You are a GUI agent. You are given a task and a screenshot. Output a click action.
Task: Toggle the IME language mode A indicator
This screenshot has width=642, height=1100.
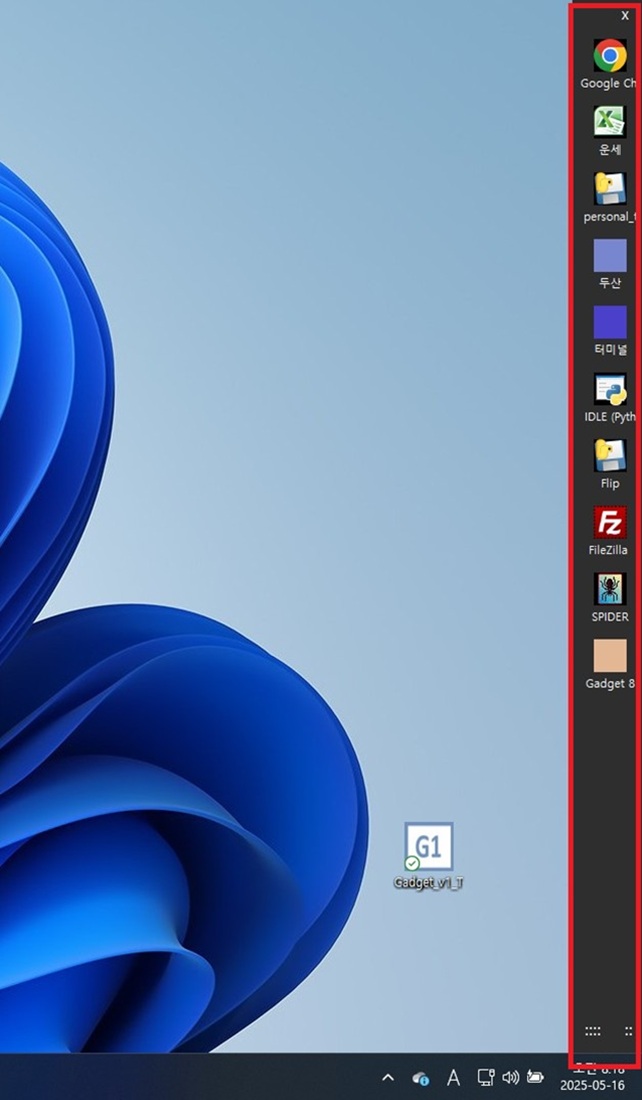click(453, 1078)
